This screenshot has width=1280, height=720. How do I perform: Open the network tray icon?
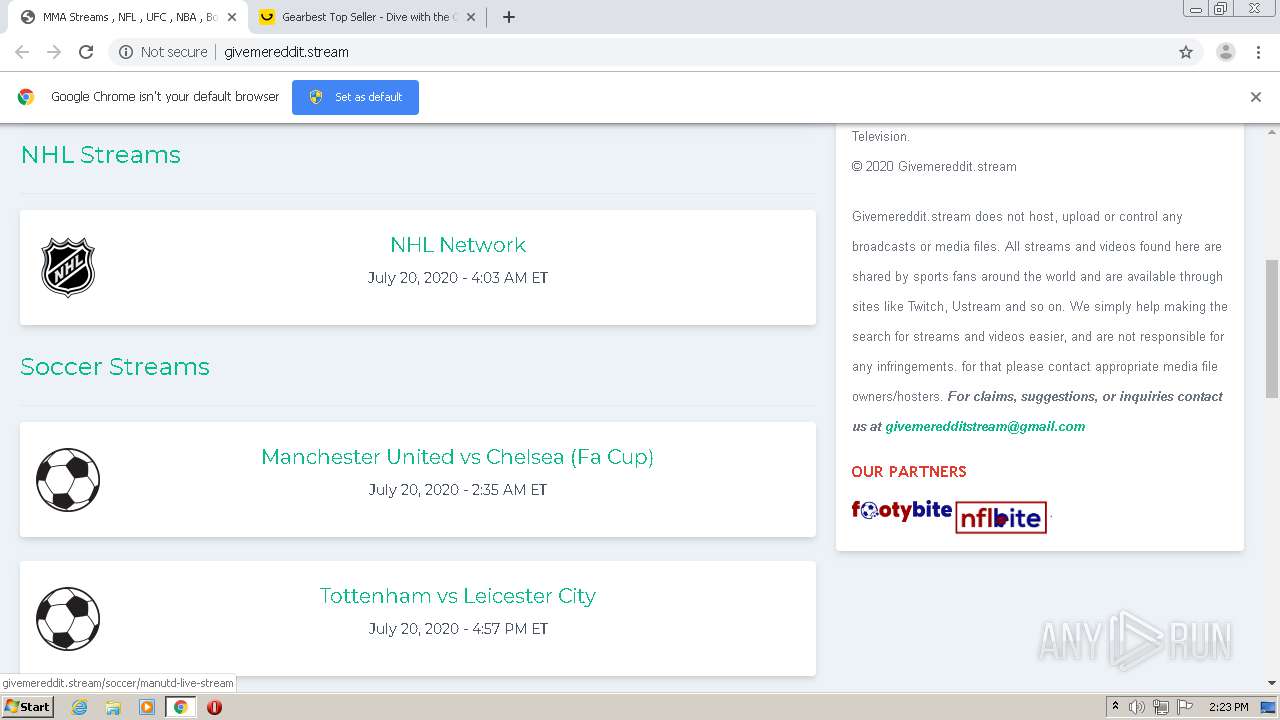(1161, 707)
